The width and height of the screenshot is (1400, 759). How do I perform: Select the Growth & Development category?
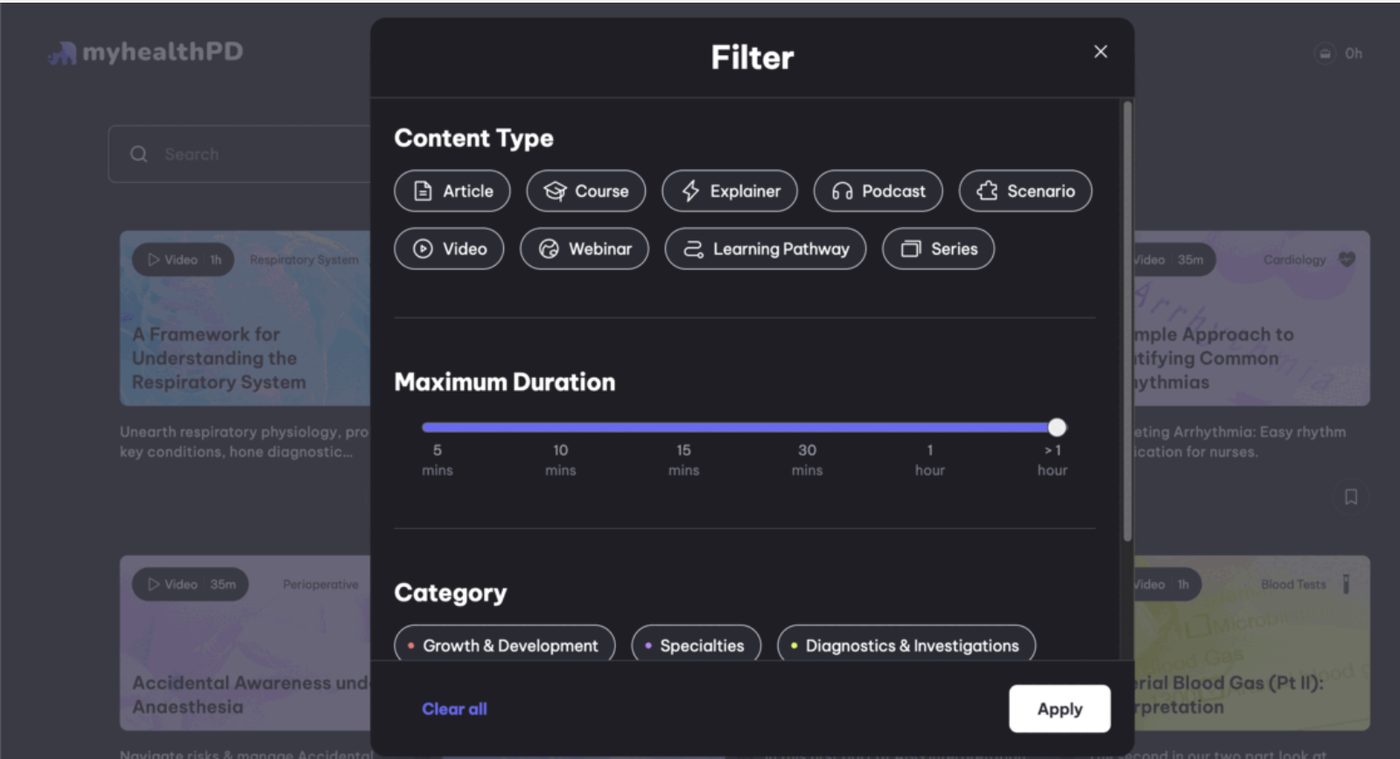tap(505, 644)
